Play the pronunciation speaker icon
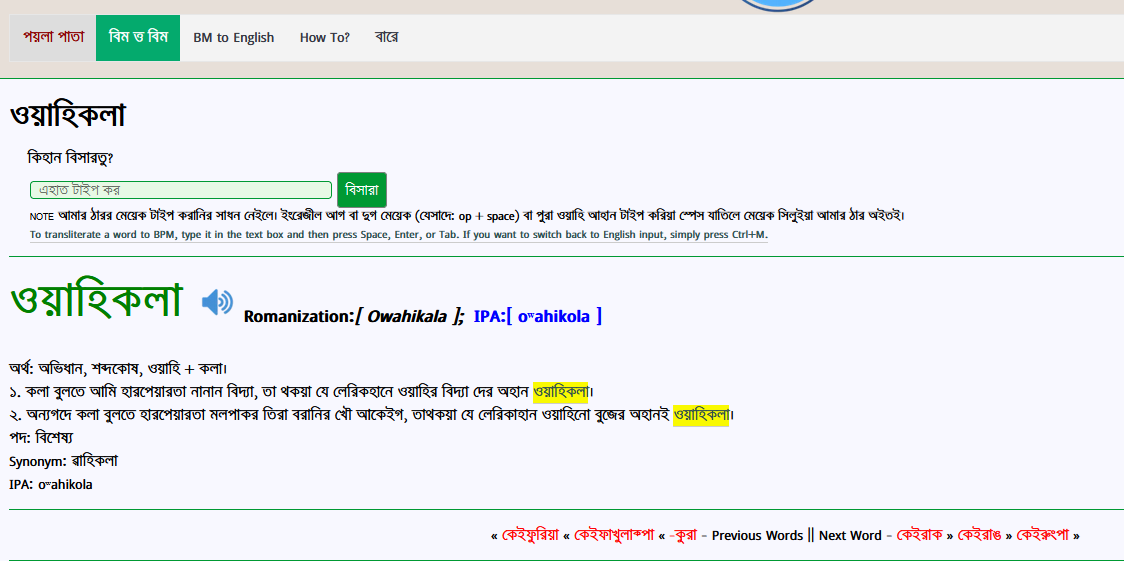1124x561 pixels. 217,302
